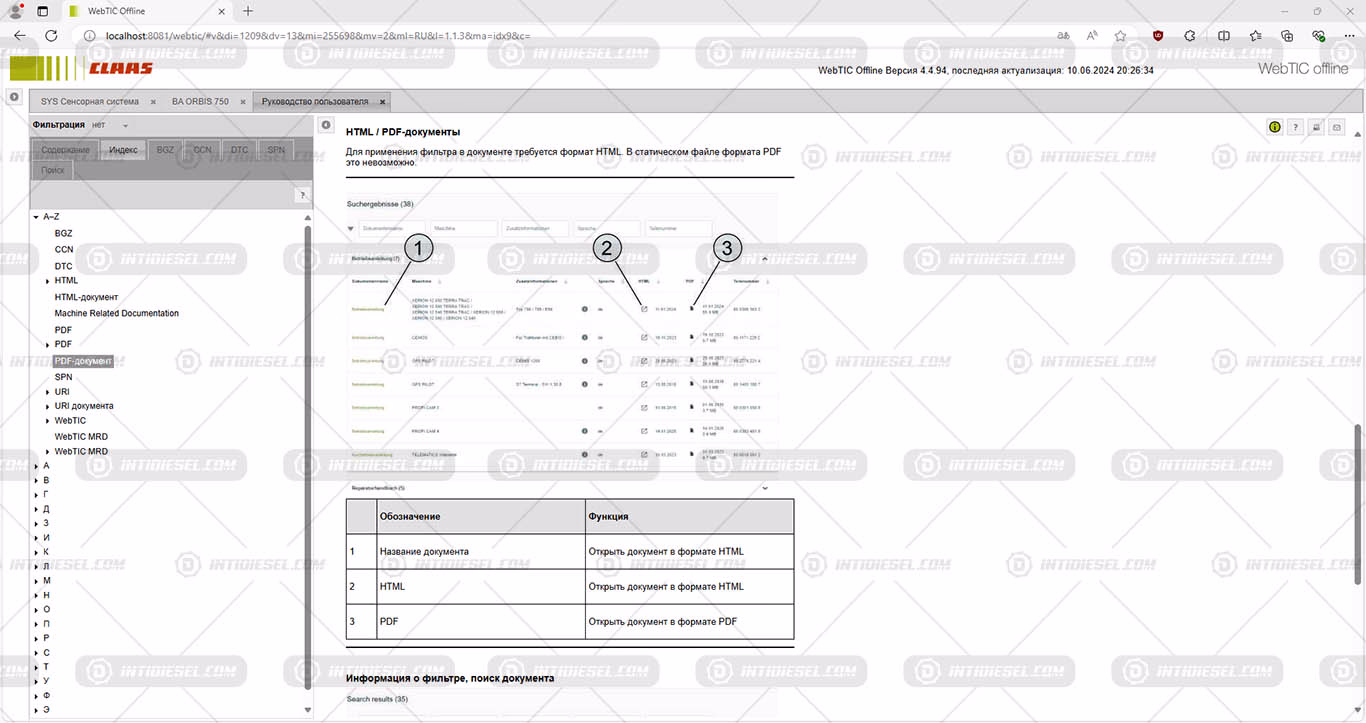
Task: Open help with the document toolbar question mark
Action: [x=1295, y=127]
